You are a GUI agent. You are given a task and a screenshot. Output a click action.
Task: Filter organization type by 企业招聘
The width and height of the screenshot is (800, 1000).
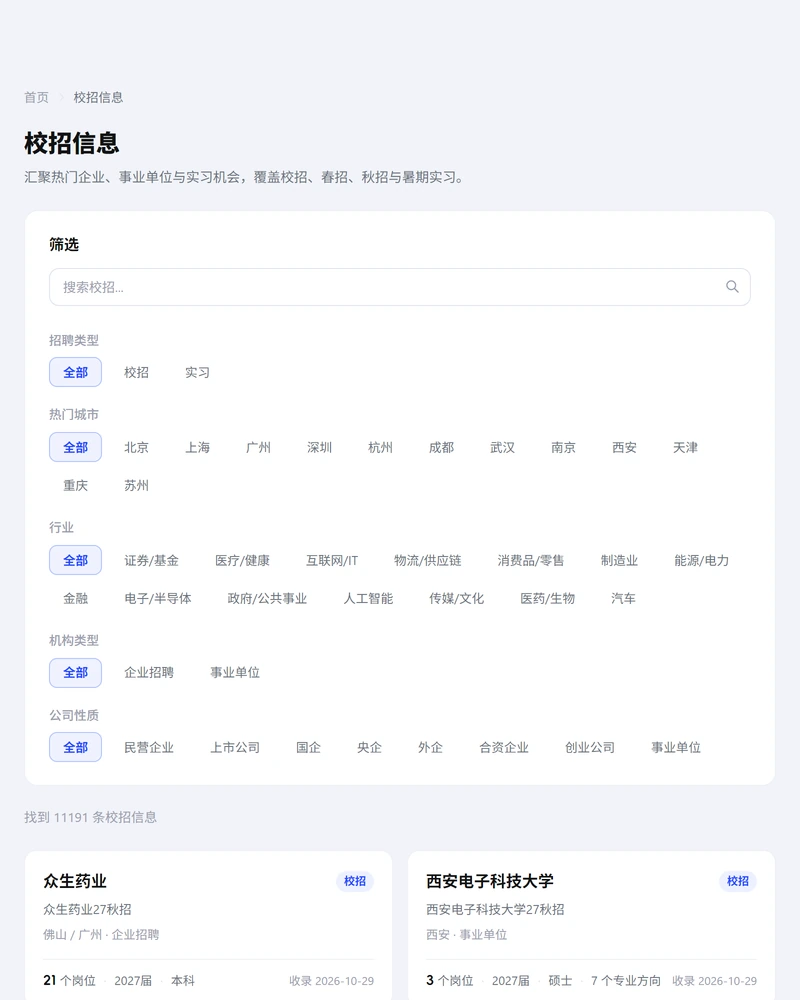[149, 673]
